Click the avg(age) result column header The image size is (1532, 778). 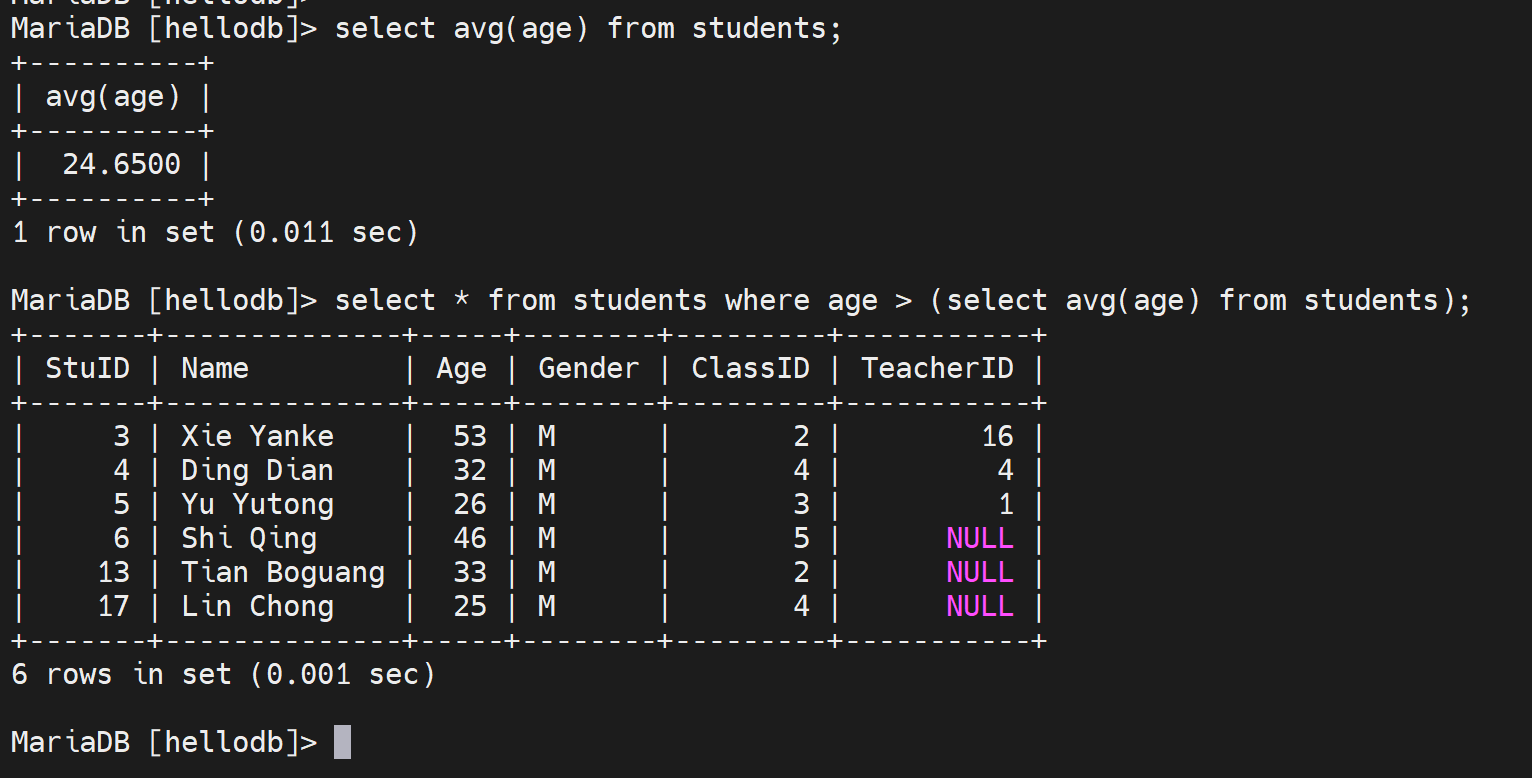113,97
